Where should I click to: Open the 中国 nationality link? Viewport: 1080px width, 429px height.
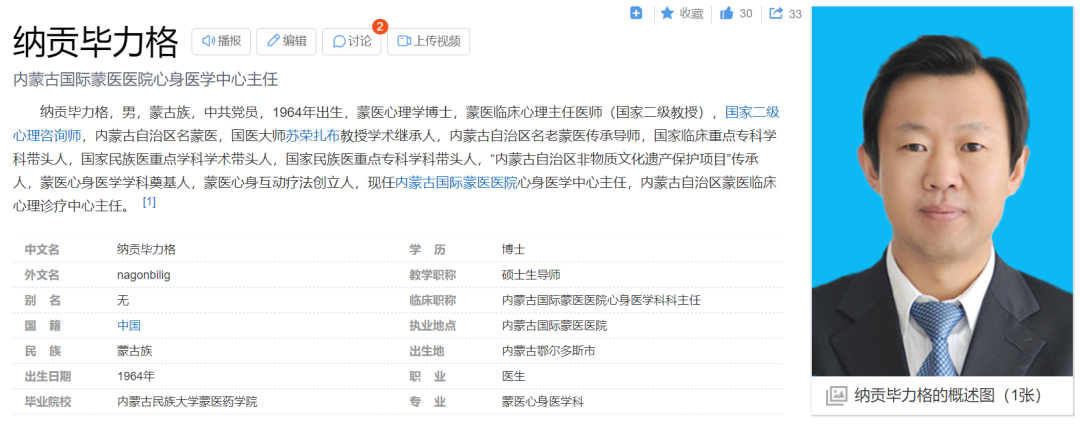pyautogui.click(x=129, y=326)
